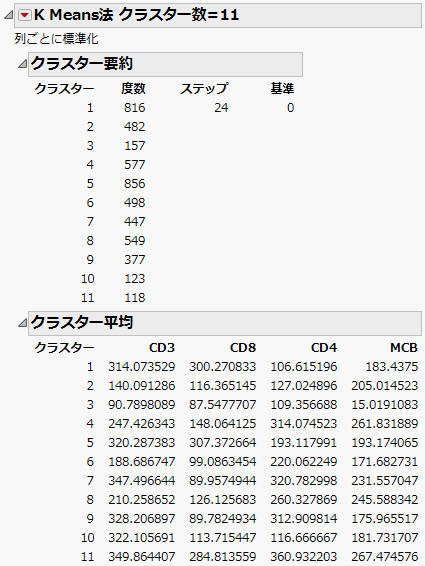
Task: Select CD3 mean 314.073529
Action: [142, 367]
